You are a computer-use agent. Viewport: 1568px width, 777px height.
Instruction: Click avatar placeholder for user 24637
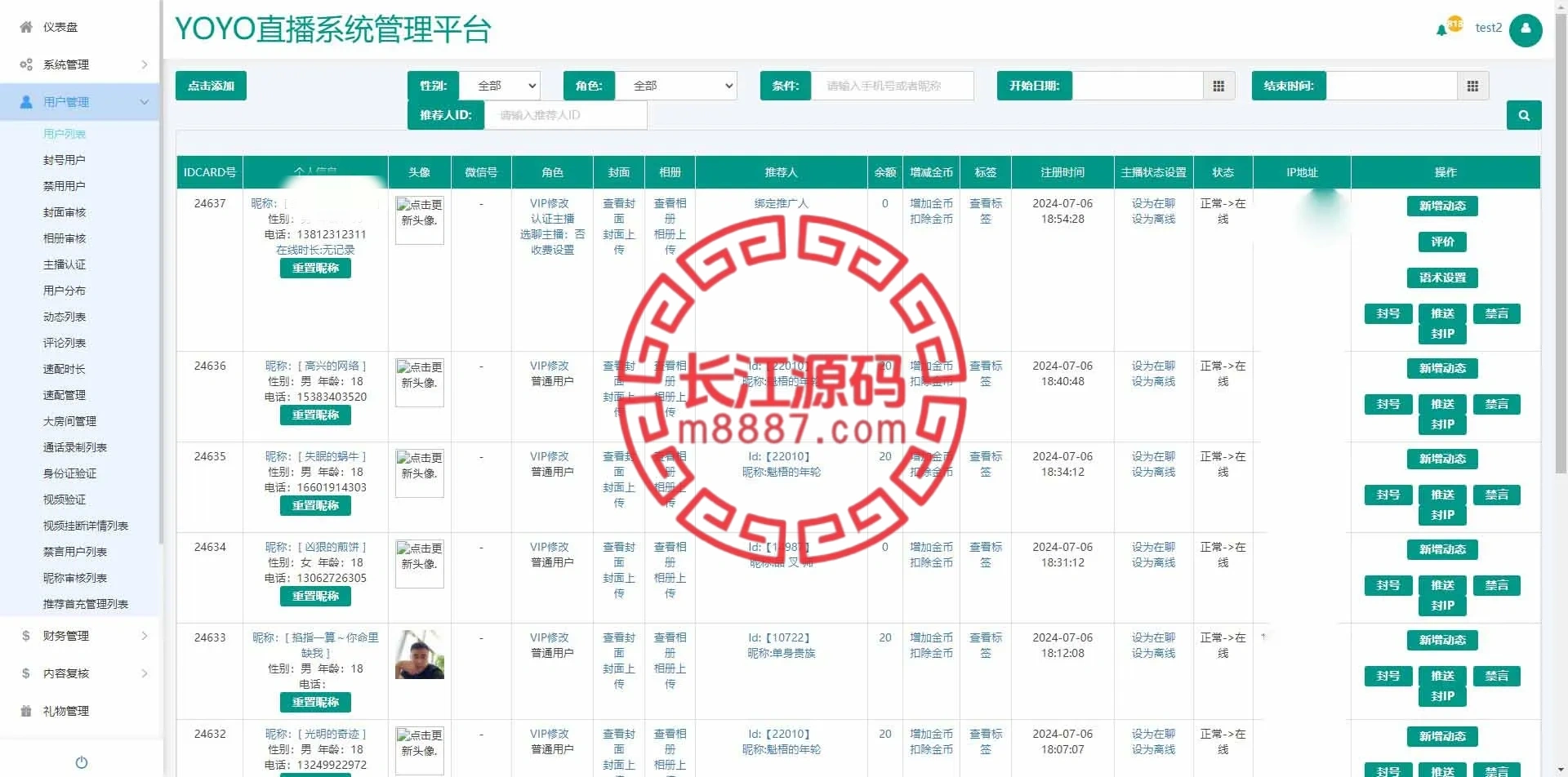[420, 220]
